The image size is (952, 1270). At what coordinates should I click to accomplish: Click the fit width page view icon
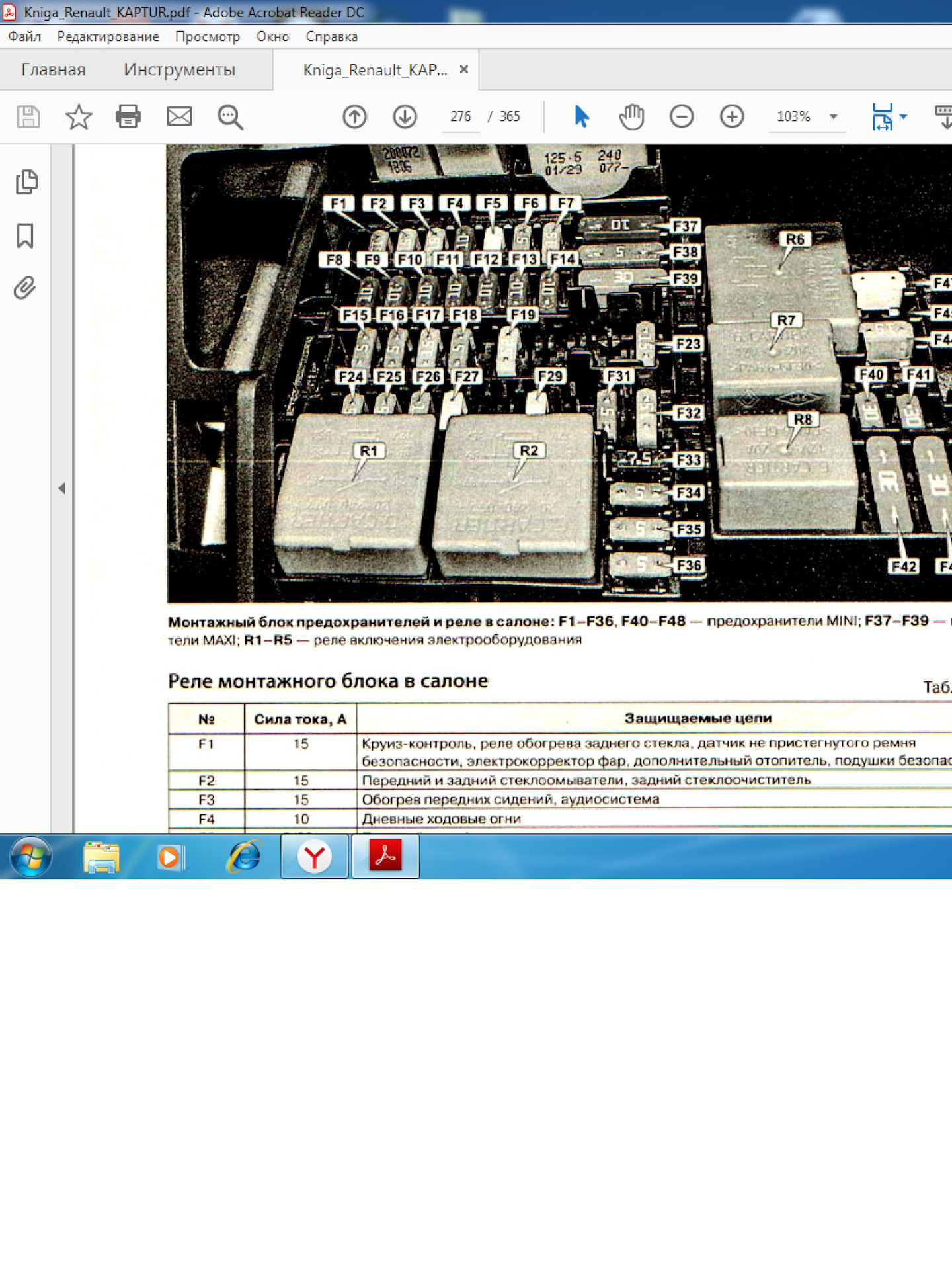(x=883, y=117)
